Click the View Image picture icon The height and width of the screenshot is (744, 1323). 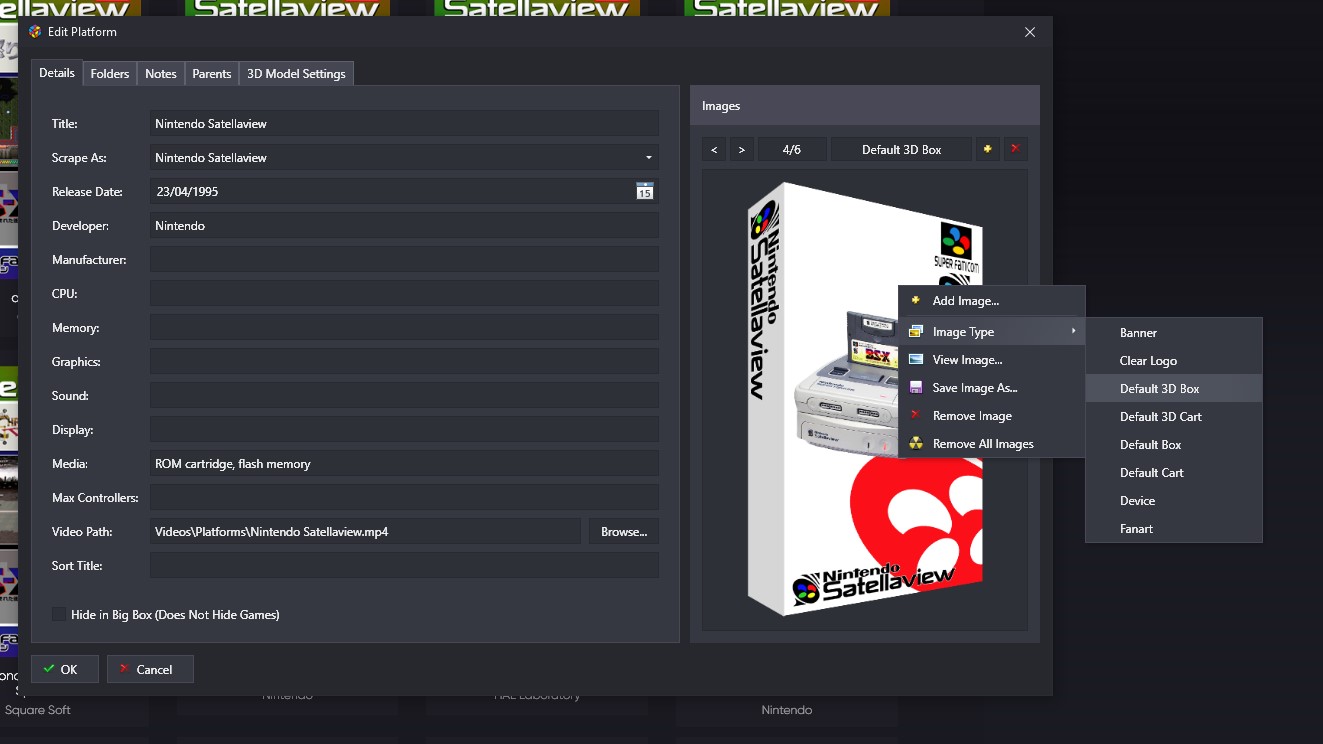tap(915, 359)
